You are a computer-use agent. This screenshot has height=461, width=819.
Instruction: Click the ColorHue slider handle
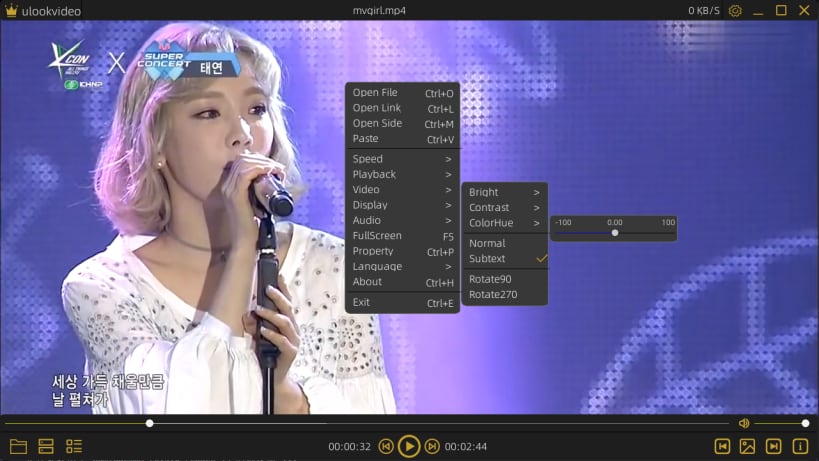click(x=615, y=233)
